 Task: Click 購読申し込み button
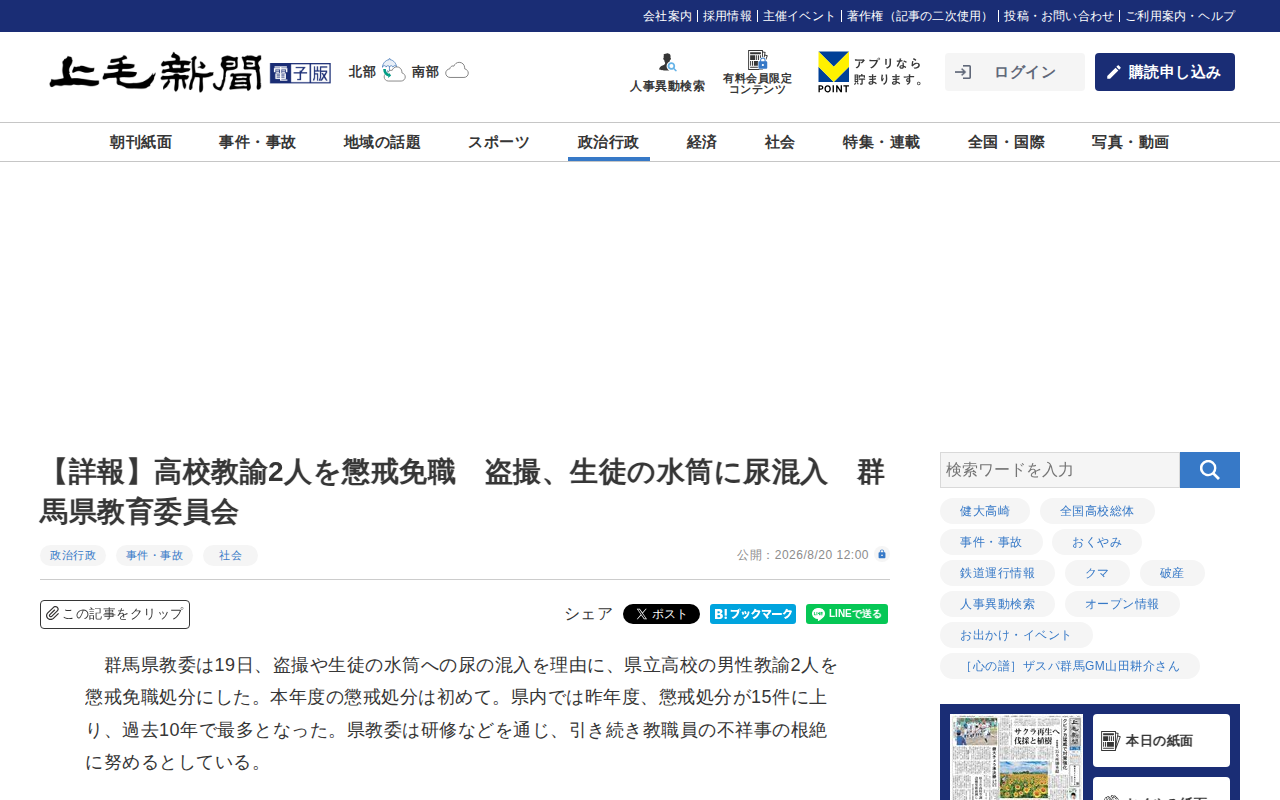point(1165,72)
